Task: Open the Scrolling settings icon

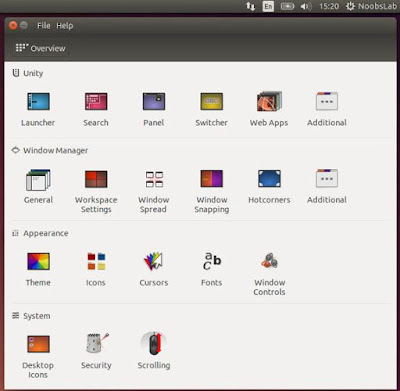Action: pos(154,344)
